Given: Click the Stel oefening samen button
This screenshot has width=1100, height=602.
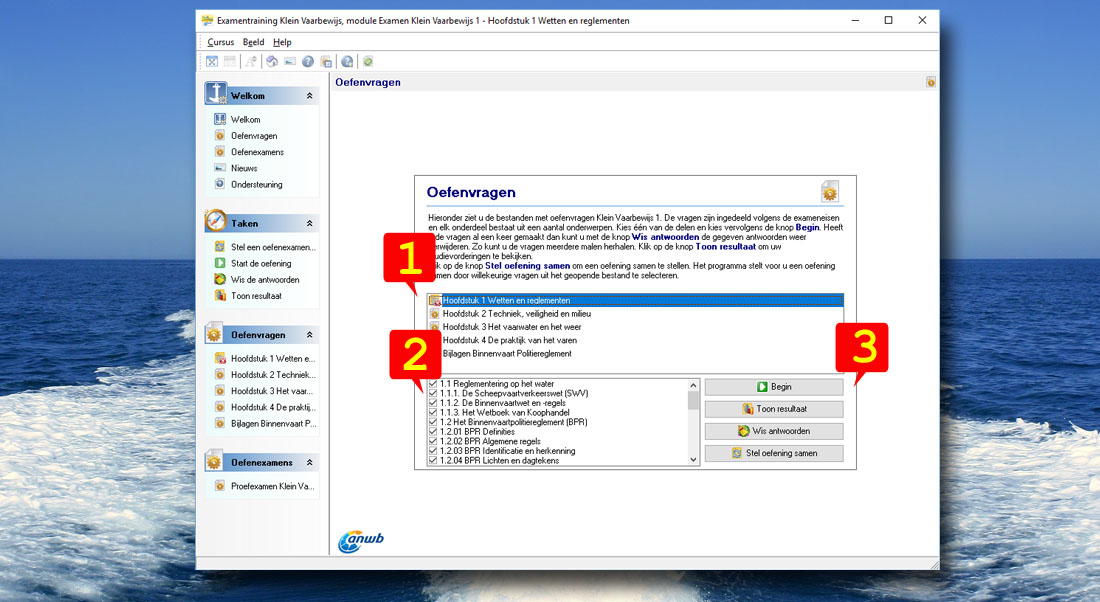Looking at the screenshot, I should click(773, 453).
